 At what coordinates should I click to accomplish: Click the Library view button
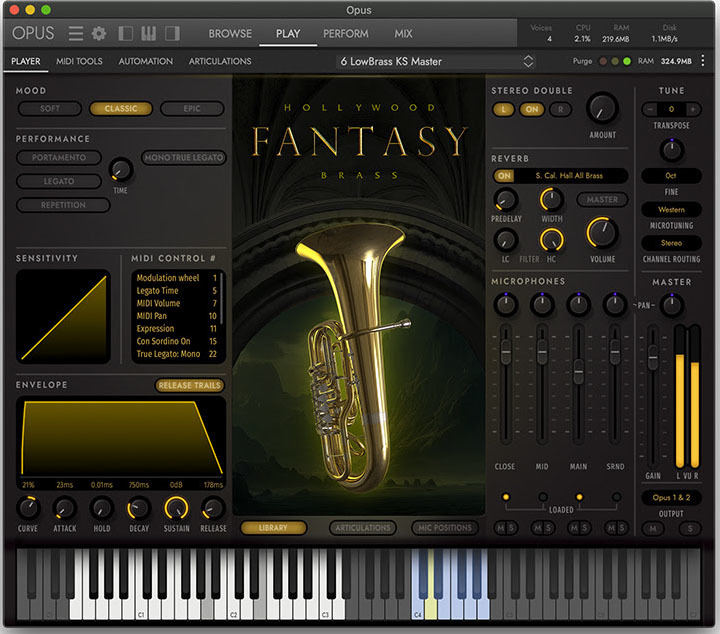click(273, 528)
